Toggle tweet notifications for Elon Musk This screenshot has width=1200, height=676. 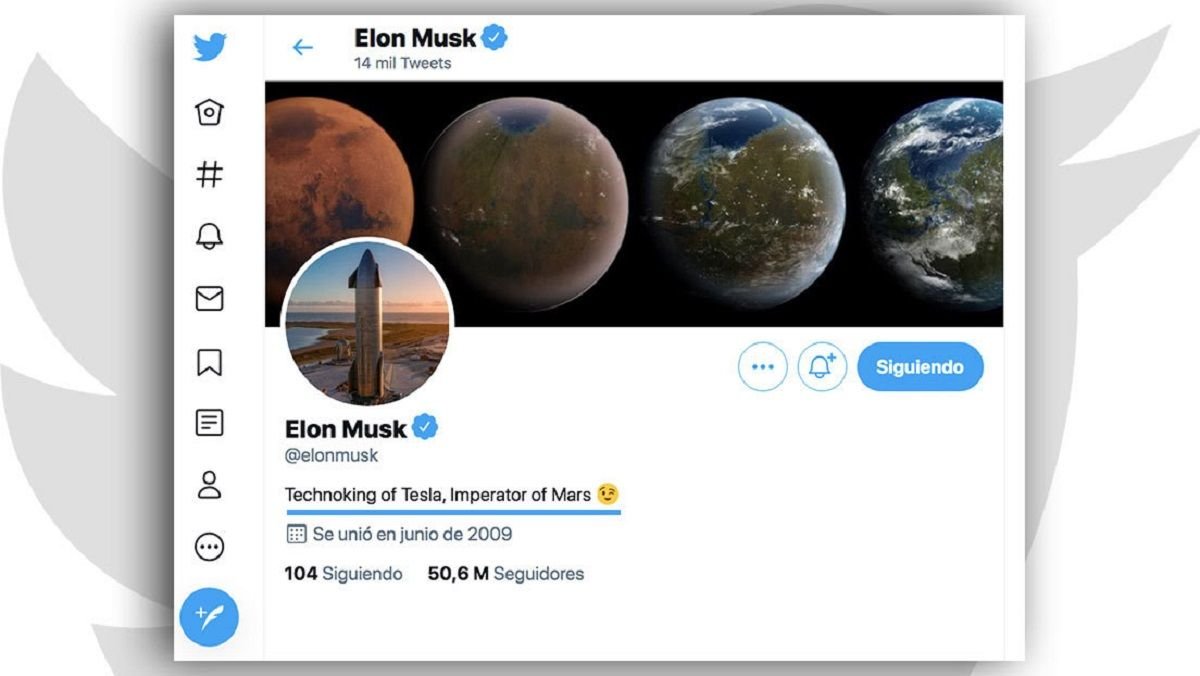click(821, 366)
